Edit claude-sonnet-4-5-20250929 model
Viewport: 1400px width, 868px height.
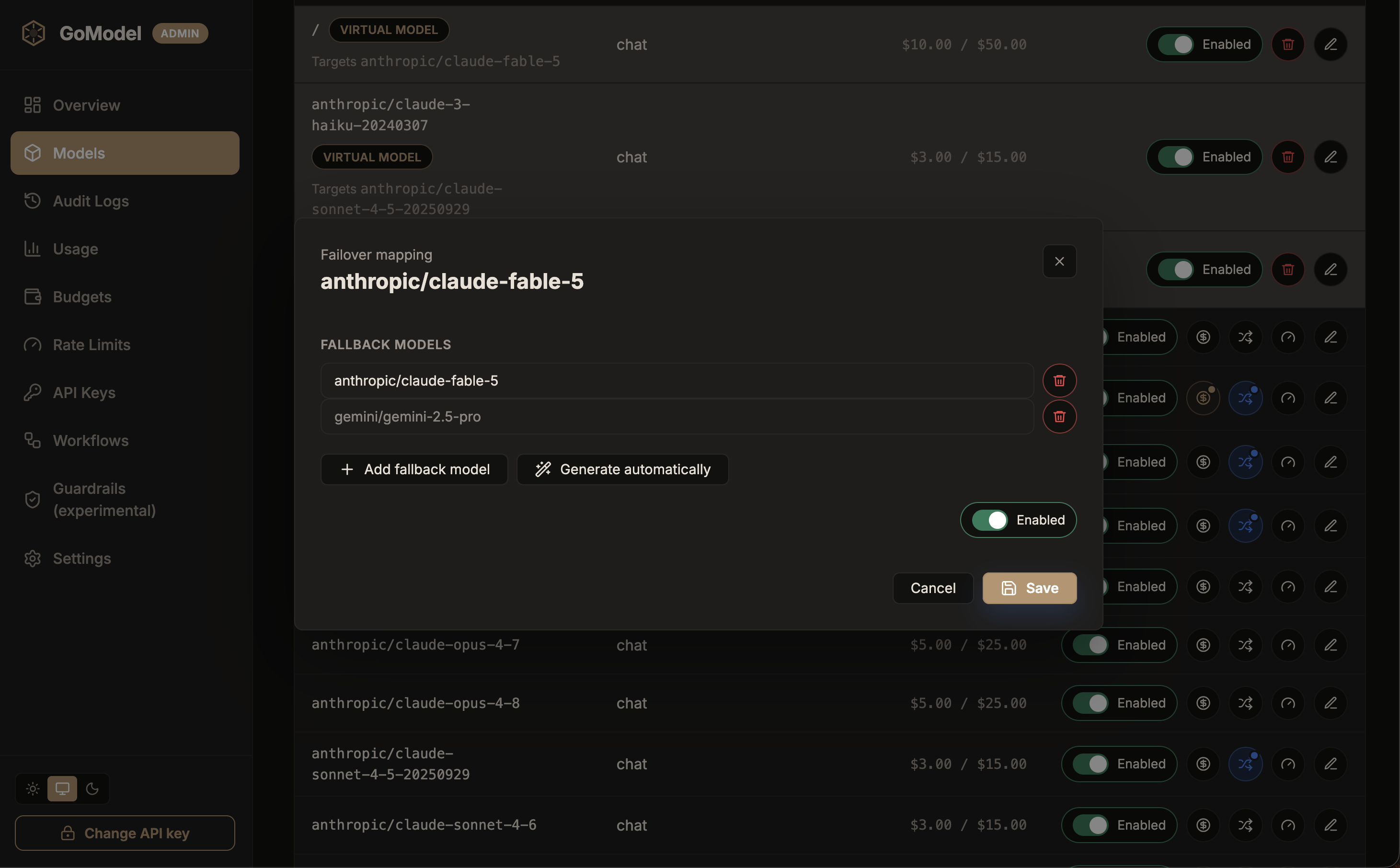tap(1331, 764)
